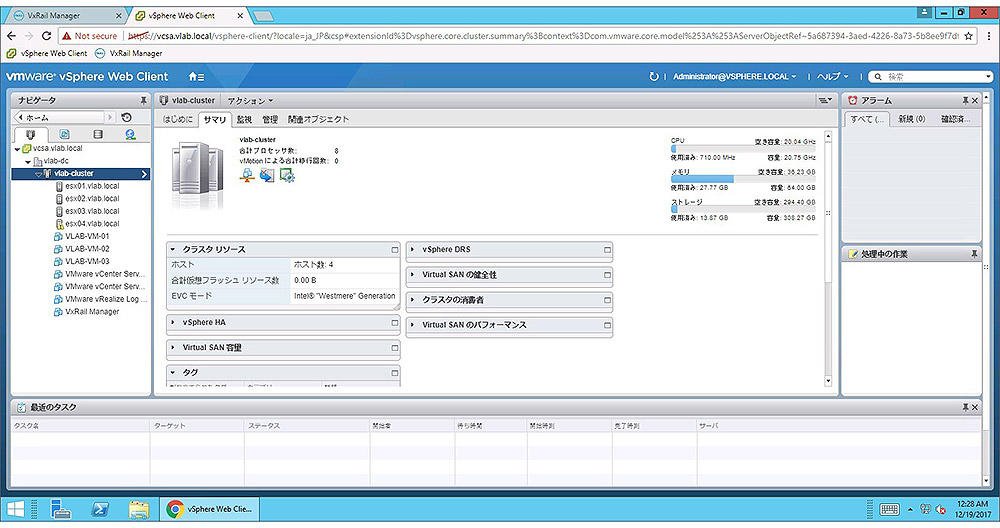Switch to the 管理 tab
1000x528 pixels.
click(270, 119)
